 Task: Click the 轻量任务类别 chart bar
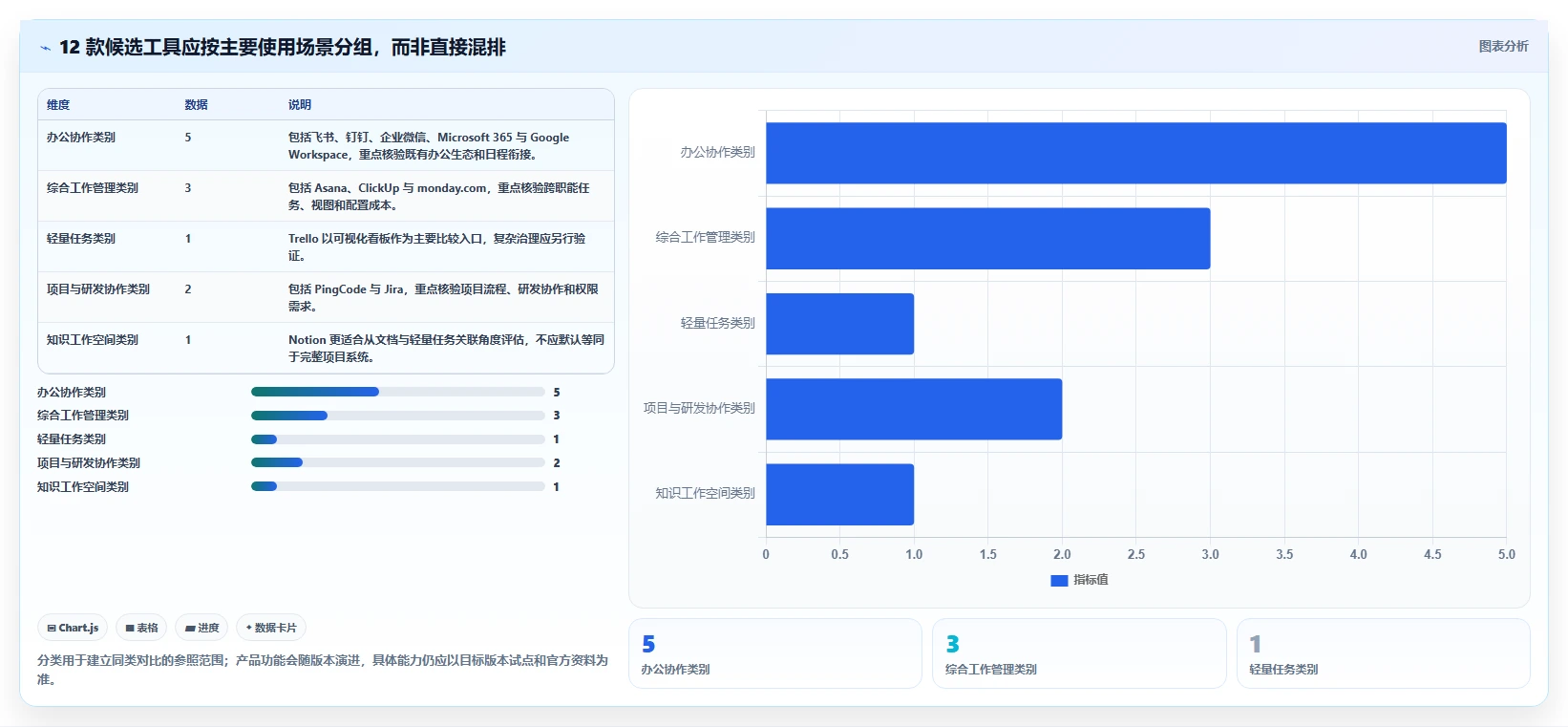(x=840, y=324)
